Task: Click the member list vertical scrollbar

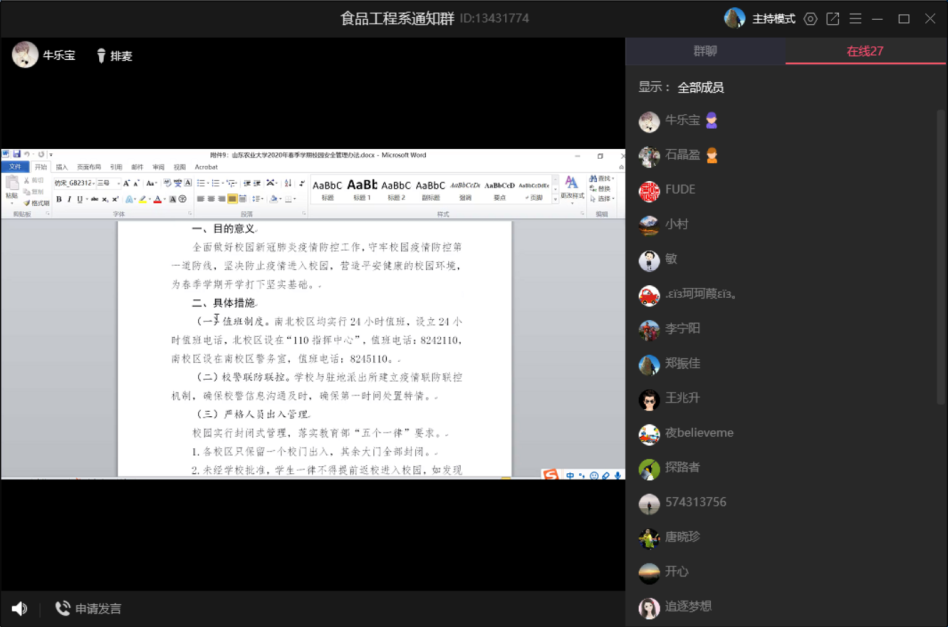Action: coord(941,250)
